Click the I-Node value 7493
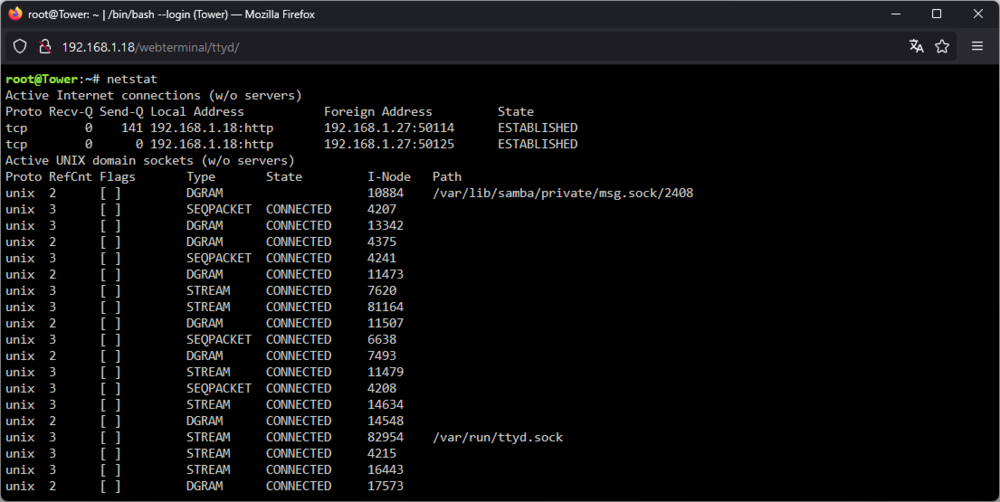 [x=382, y=356]
